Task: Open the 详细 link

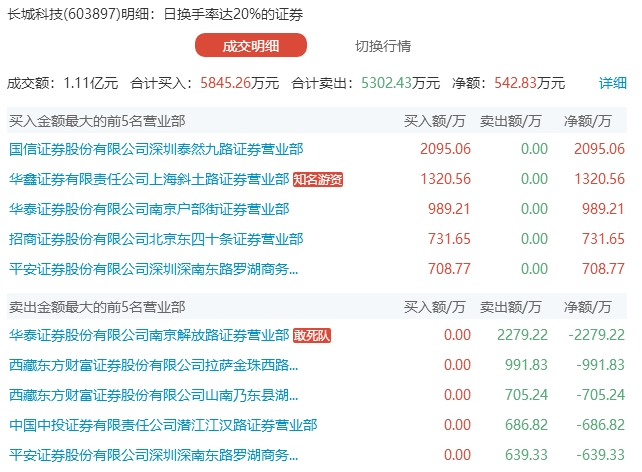Action: 613,83
